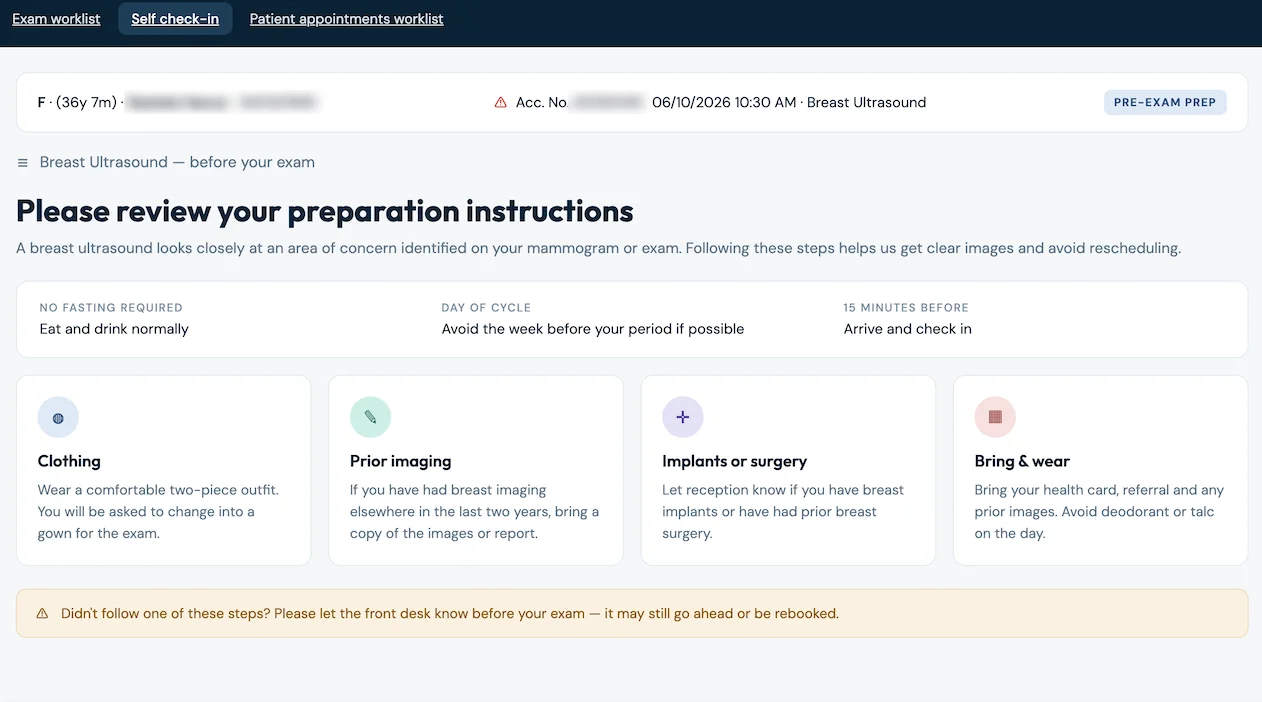Click 'Breast Ultrasound — before your exam' breadcrumb text
The width and height of the screenshot is (1262, 702).
[x=177, y=162]
